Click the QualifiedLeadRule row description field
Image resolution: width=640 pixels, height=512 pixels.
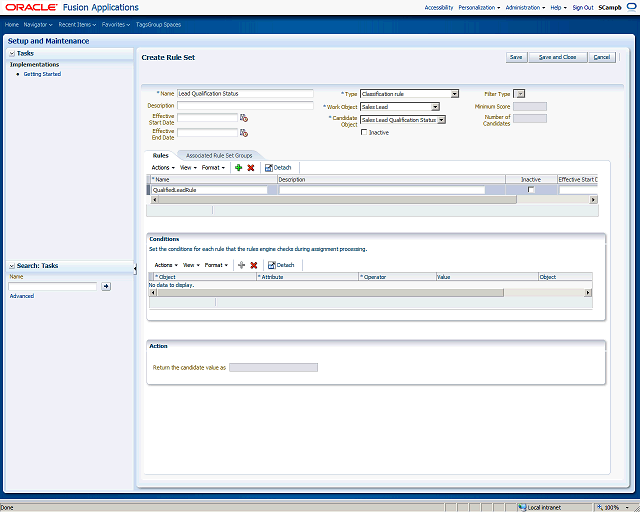point(382,190)
